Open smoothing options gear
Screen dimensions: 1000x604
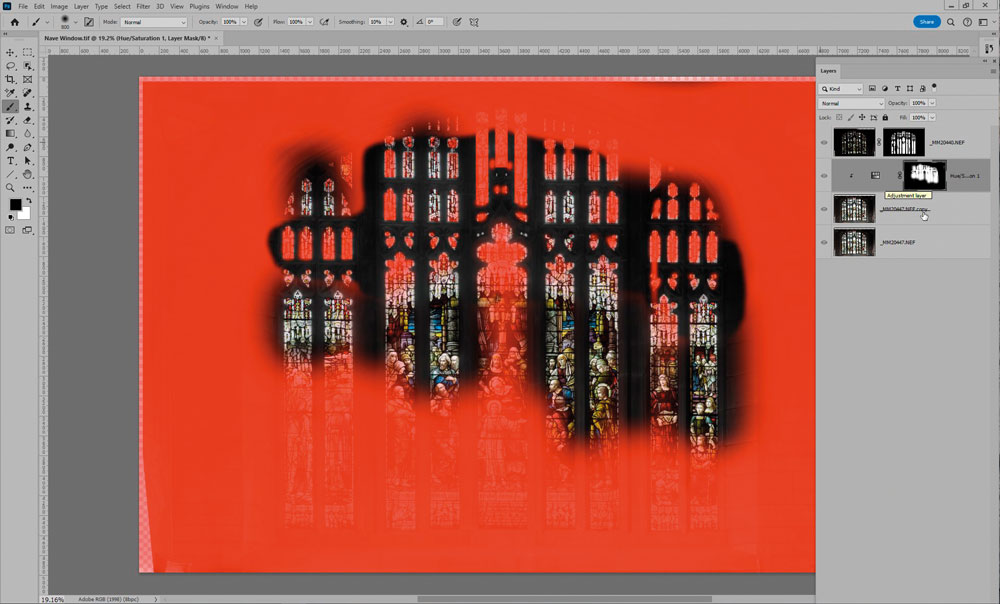point(404,22)
